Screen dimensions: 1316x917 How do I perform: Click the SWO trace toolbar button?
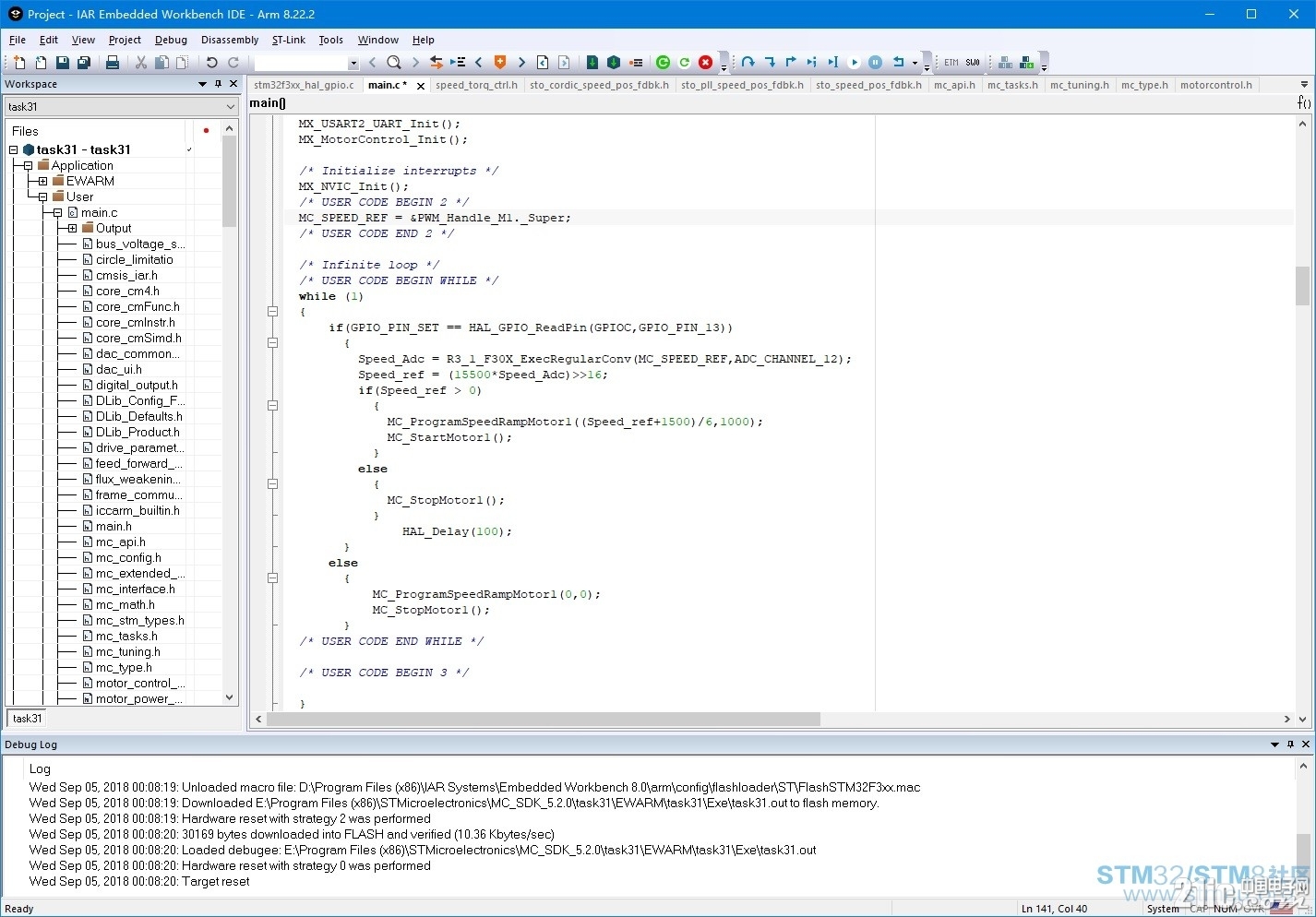[x=973, y=62]
